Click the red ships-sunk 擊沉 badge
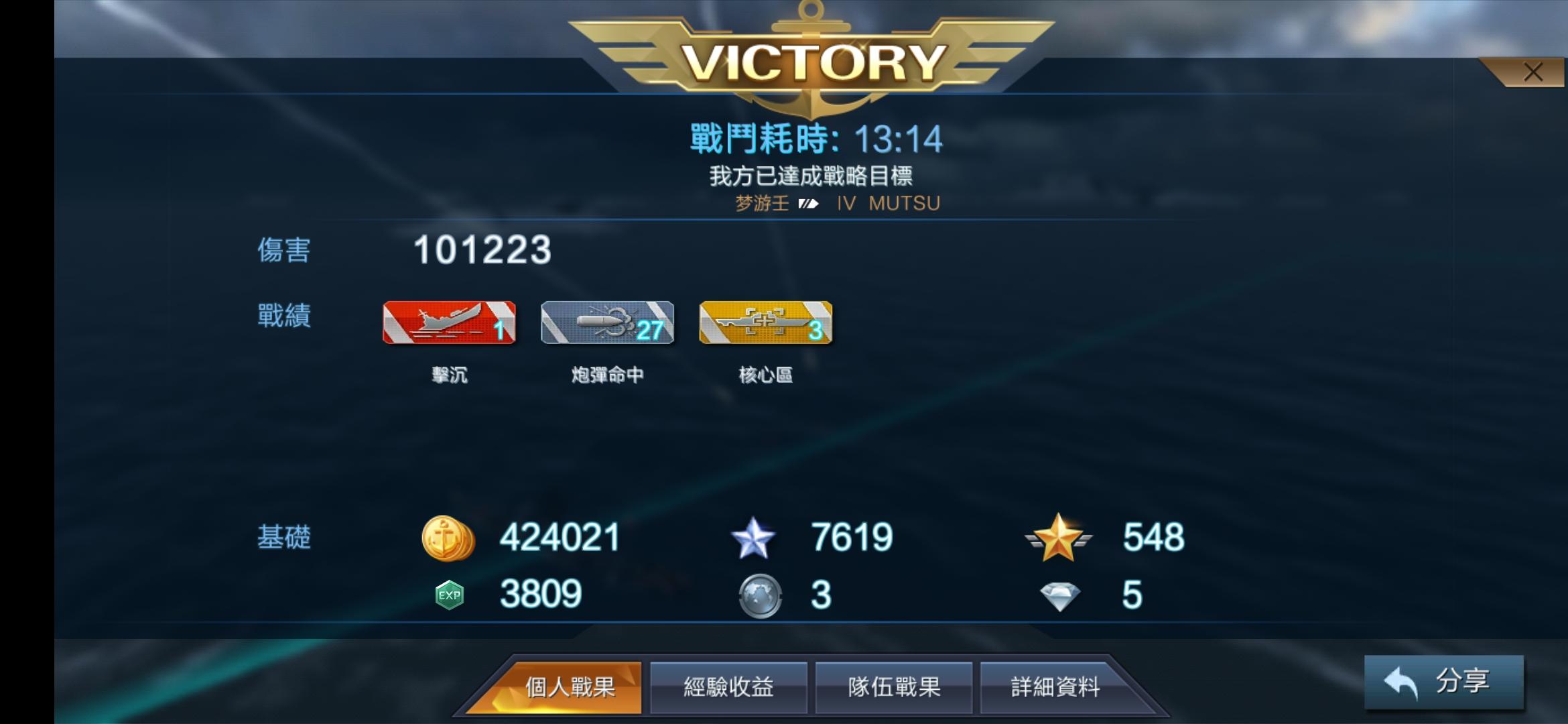 pyautogui.click(x=449, y=322)
